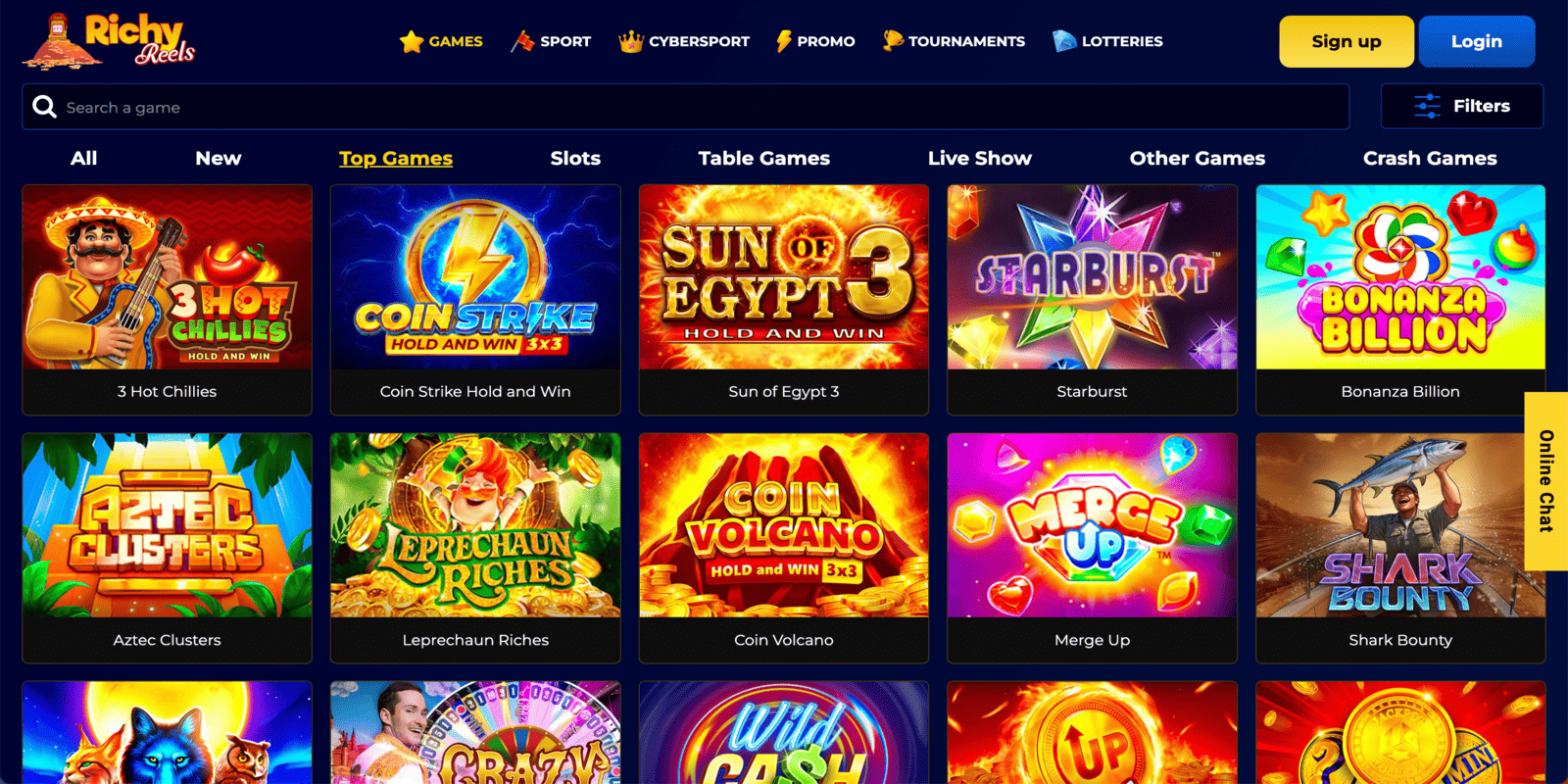Screen dimensions: 1568x784
Task: Click the Sign up button
Action: click(x=1346, y=41)
